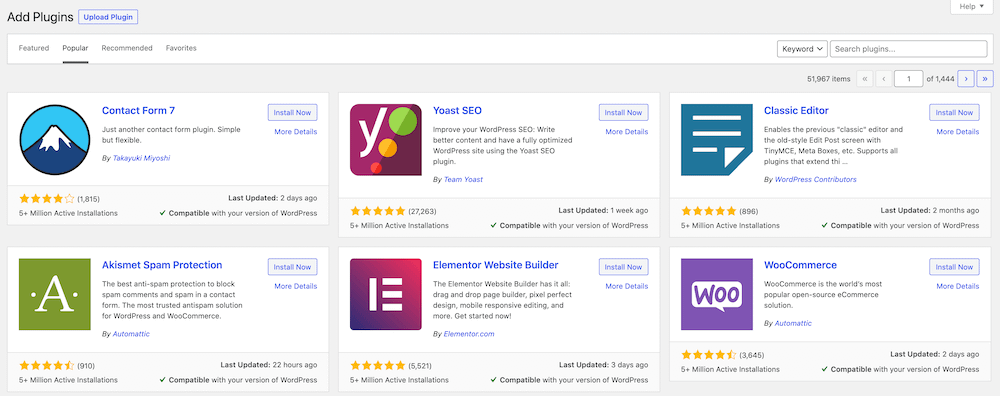1000x396 pixels.
Task: Open author Team Yoast link
Action: coord(464,179)
